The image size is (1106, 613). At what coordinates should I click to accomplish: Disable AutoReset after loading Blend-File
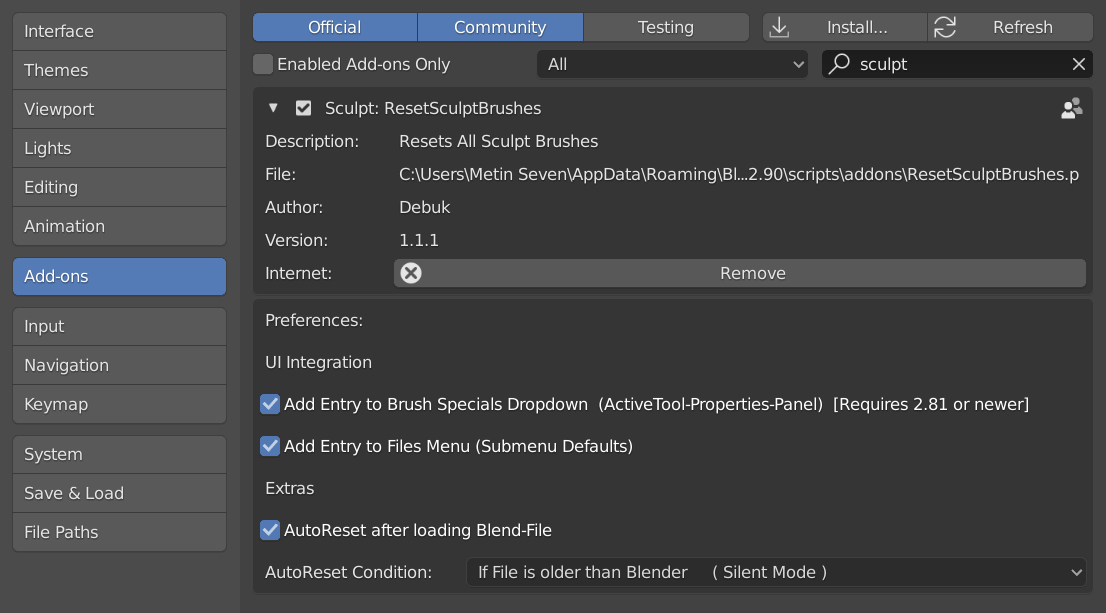click(x=270, y=530)
